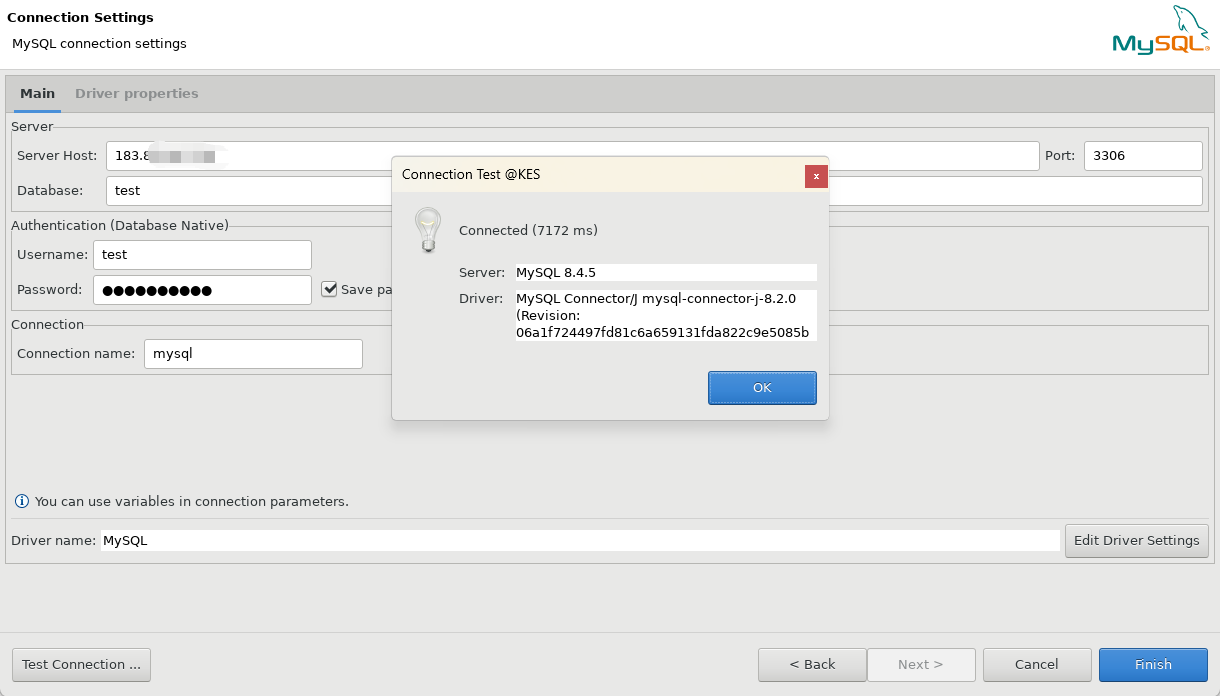Click into the Username field

click(202, 255)
